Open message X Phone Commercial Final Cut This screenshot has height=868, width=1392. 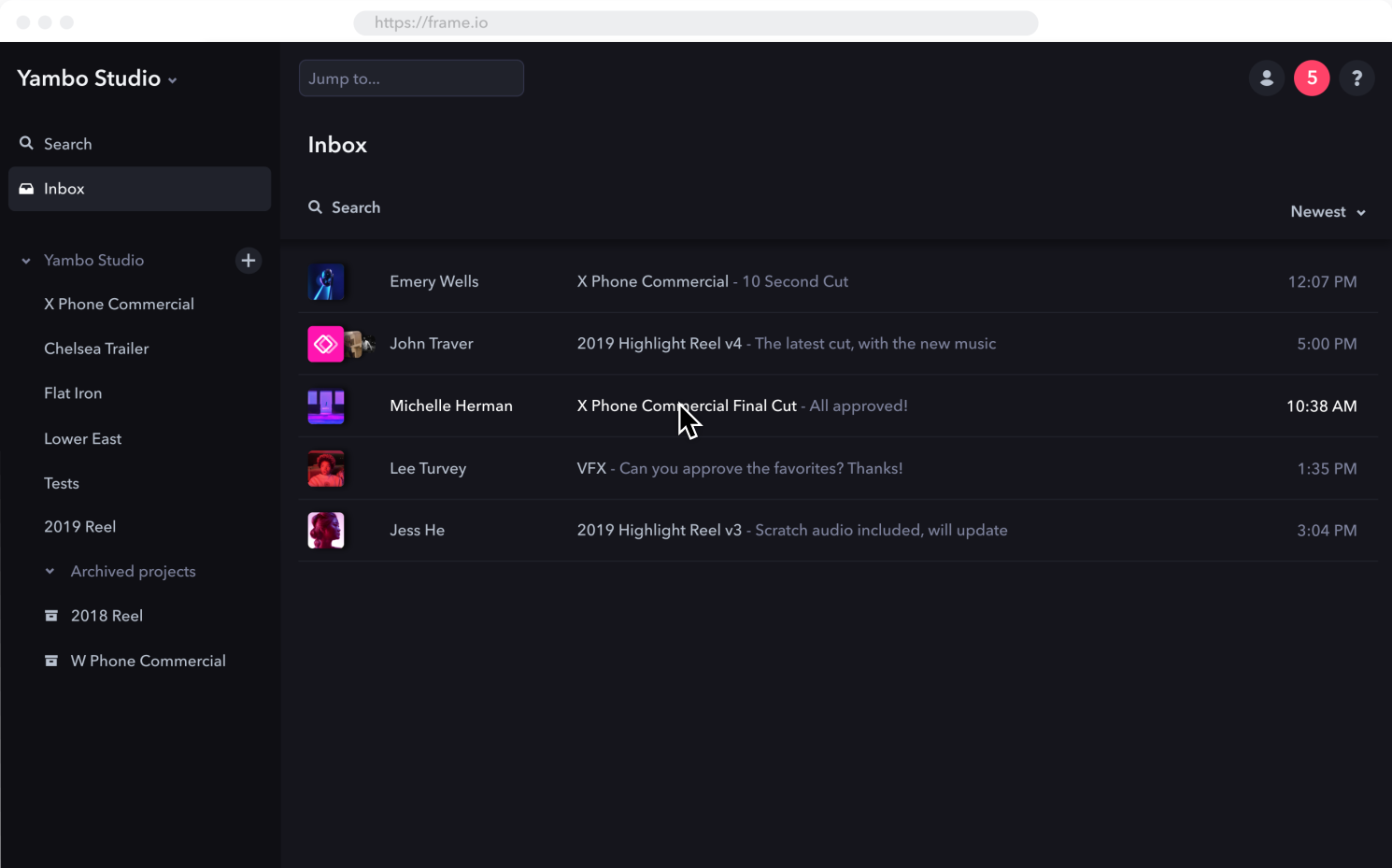click(x=742, y=406)
